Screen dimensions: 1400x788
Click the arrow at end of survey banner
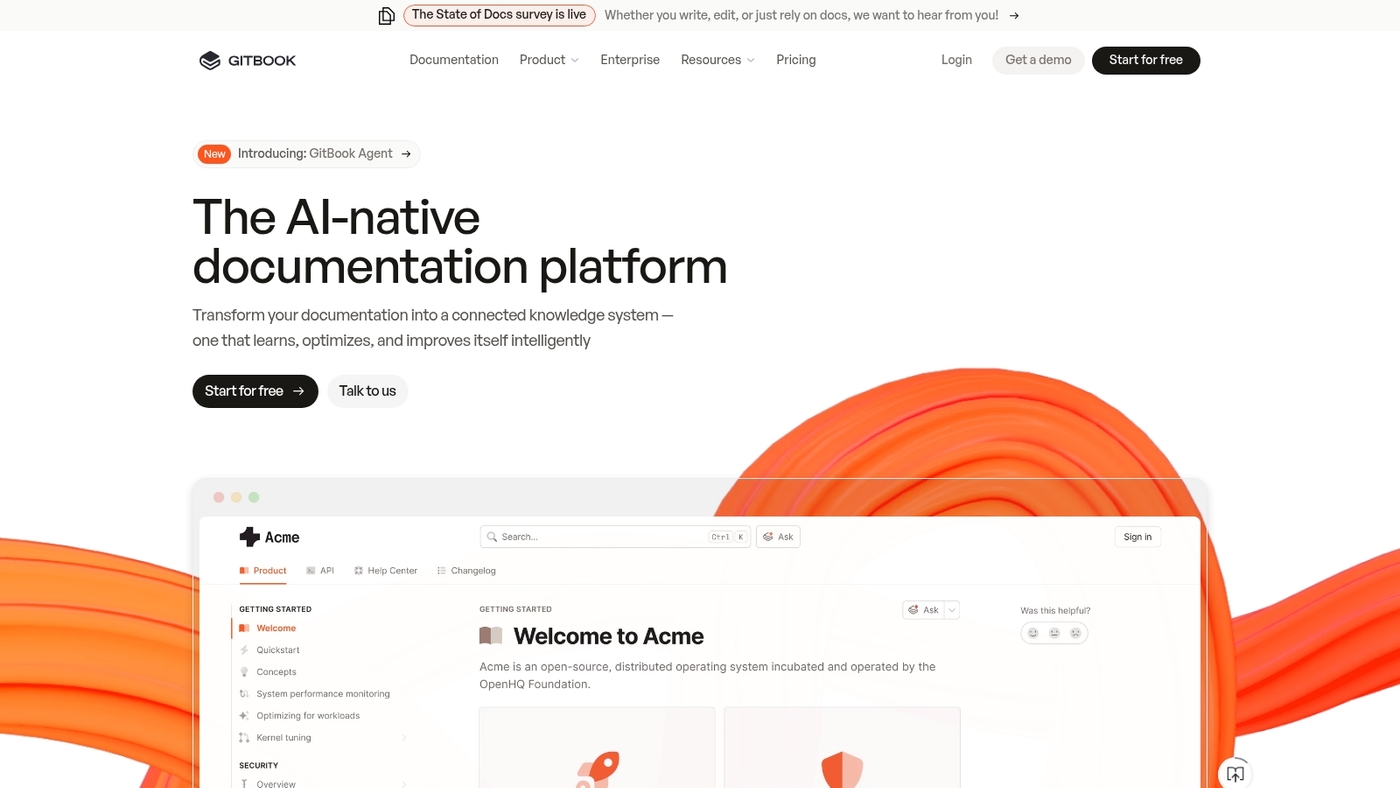click(x=1014, y=15)
